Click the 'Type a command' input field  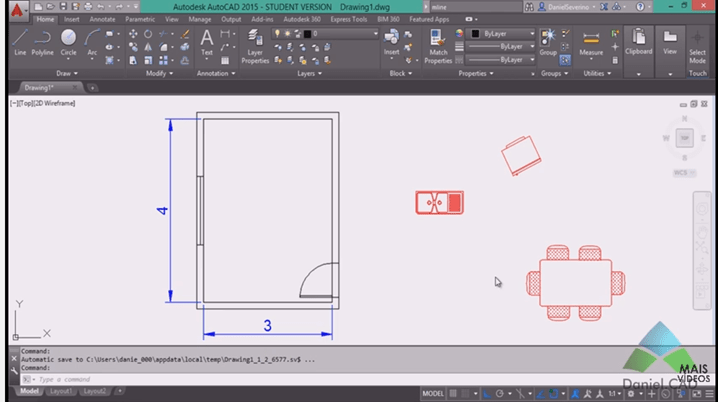pos(100,379)
